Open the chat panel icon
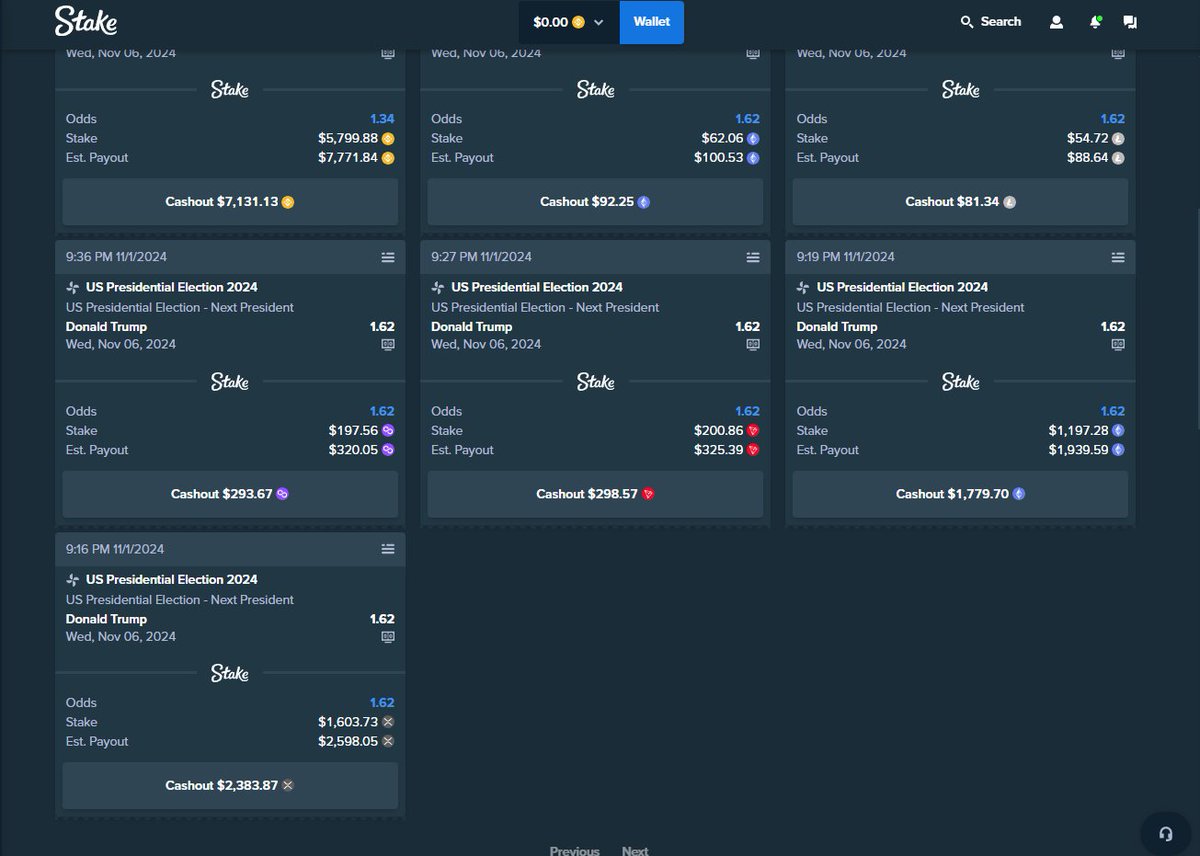Screen dimensions: 1200x856 click(1130, 22)
